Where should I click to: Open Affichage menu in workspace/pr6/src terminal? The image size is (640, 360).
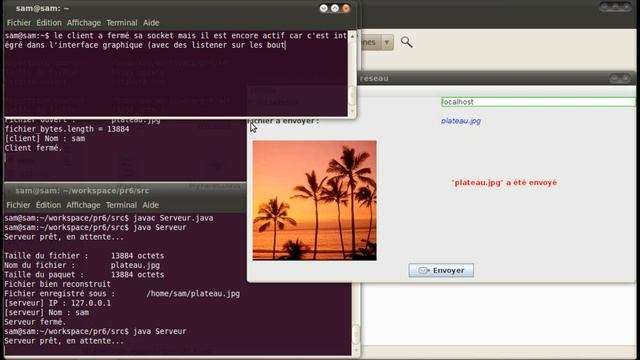[x=83, y=205]
